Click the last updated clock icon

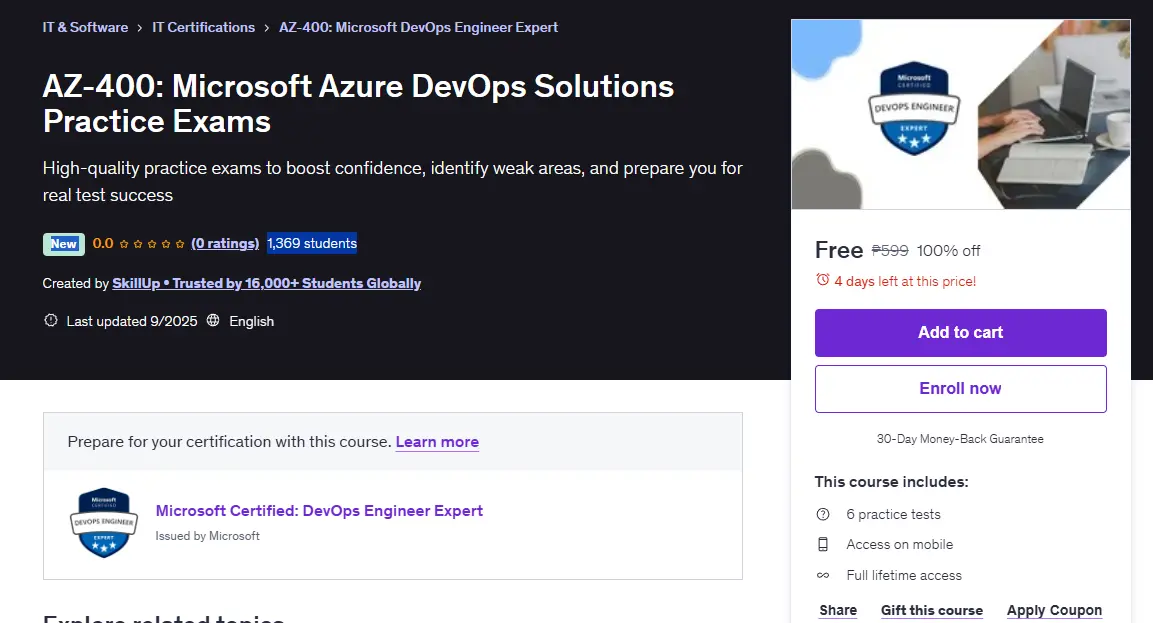(51, 321)
